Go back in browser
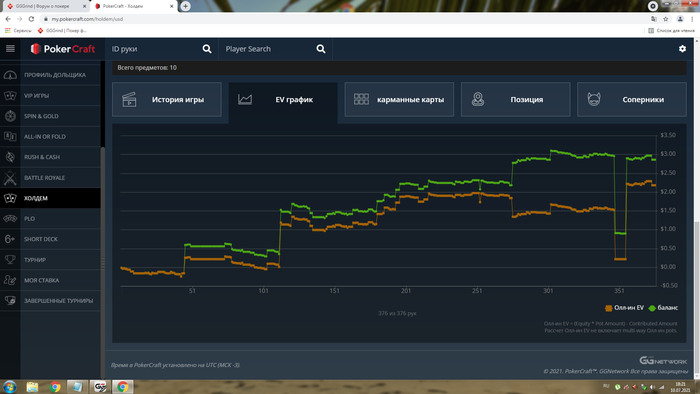The height and width of the screenshot is (394, 700). (x=8, y=19)
